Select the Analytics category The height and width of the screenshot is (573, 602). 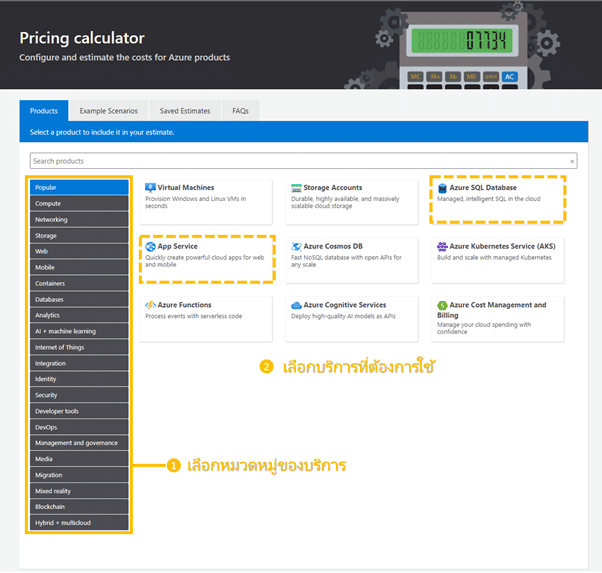click(79, 315)
